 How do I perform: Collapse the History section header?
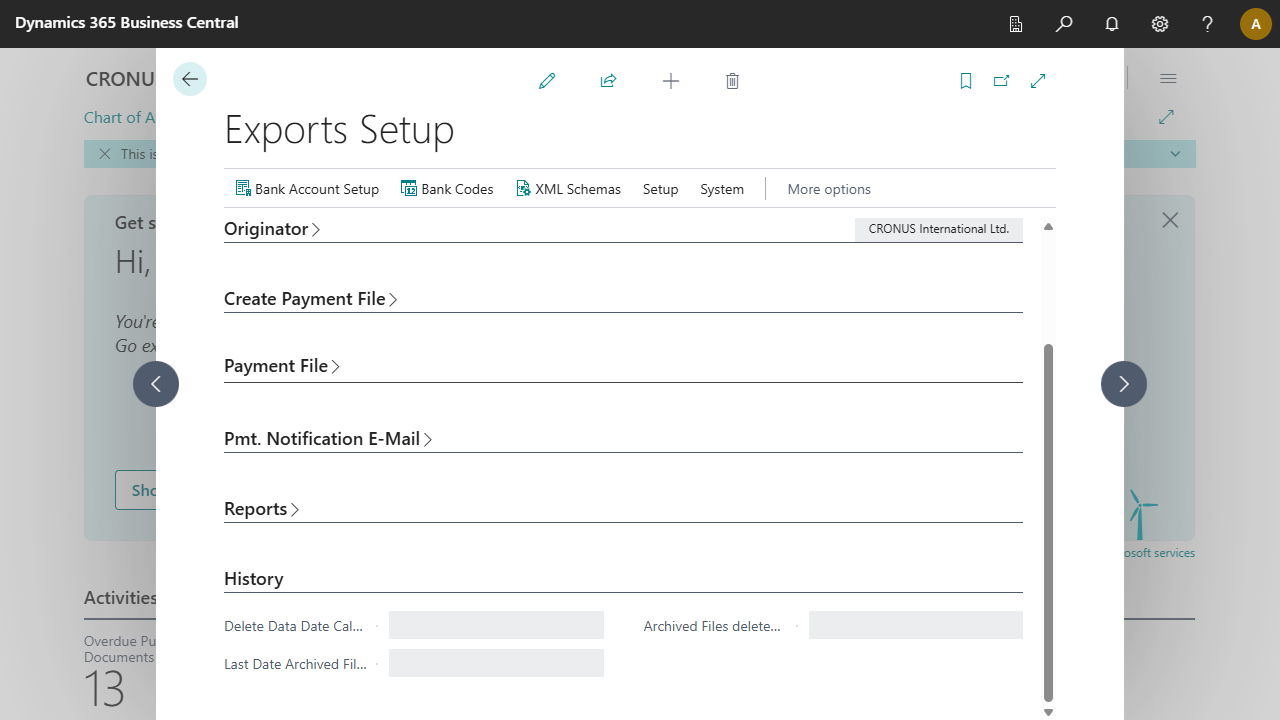[x=254, y=579]
